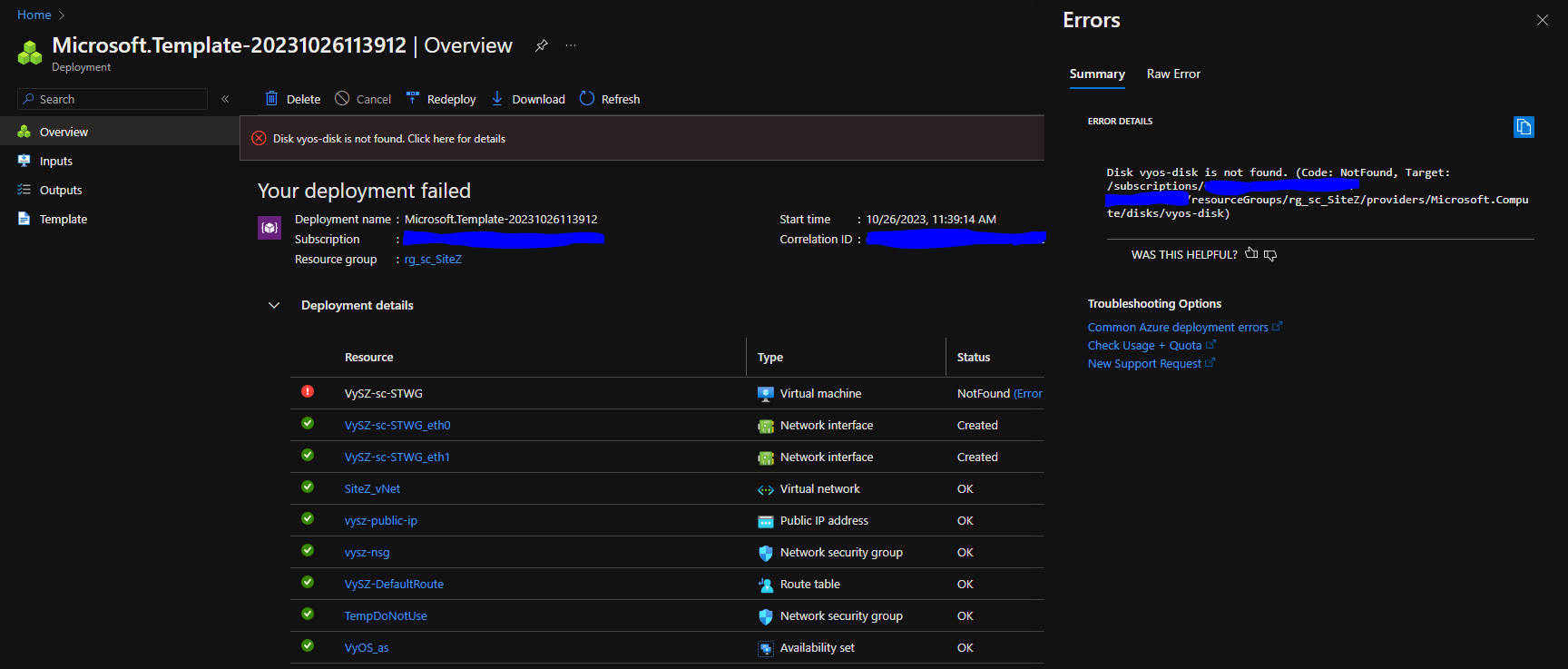1568x669 pixels.
Task: Click the Redeploy button label
Action: coord(451,99)
